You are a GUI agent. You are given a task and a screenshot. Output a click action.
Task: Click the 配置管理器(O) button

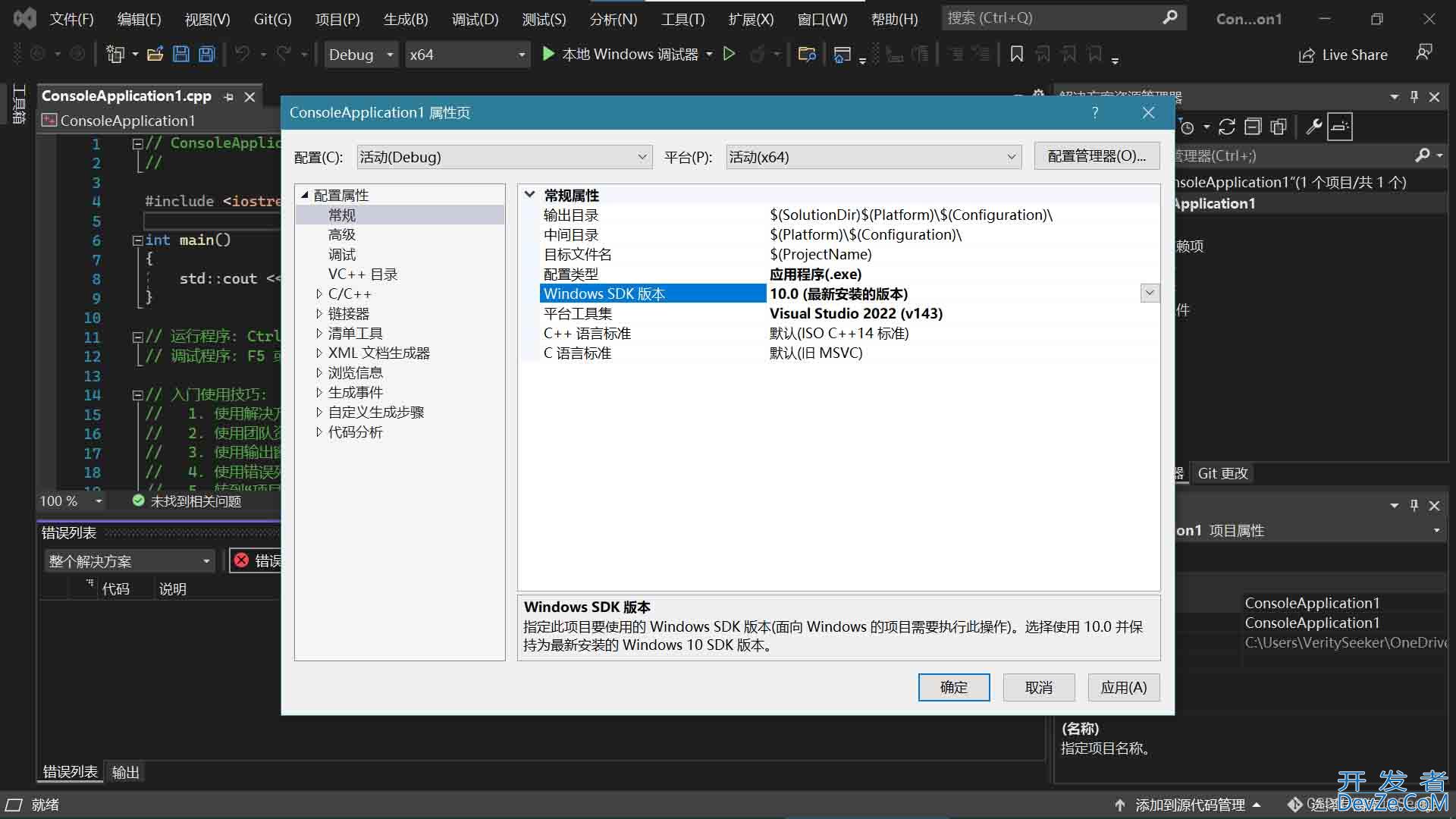pos(1097,156)
